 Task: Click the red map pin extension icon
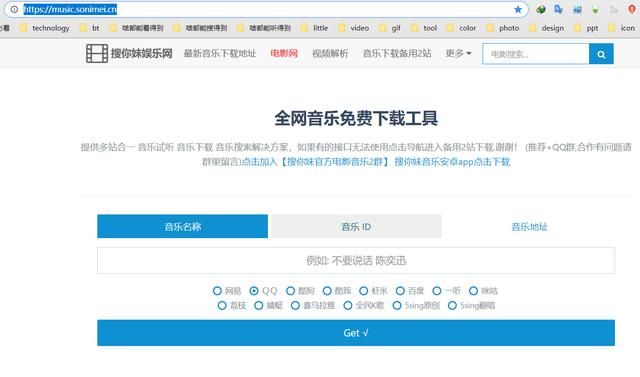pyautogui.click(x=632, y=9)
